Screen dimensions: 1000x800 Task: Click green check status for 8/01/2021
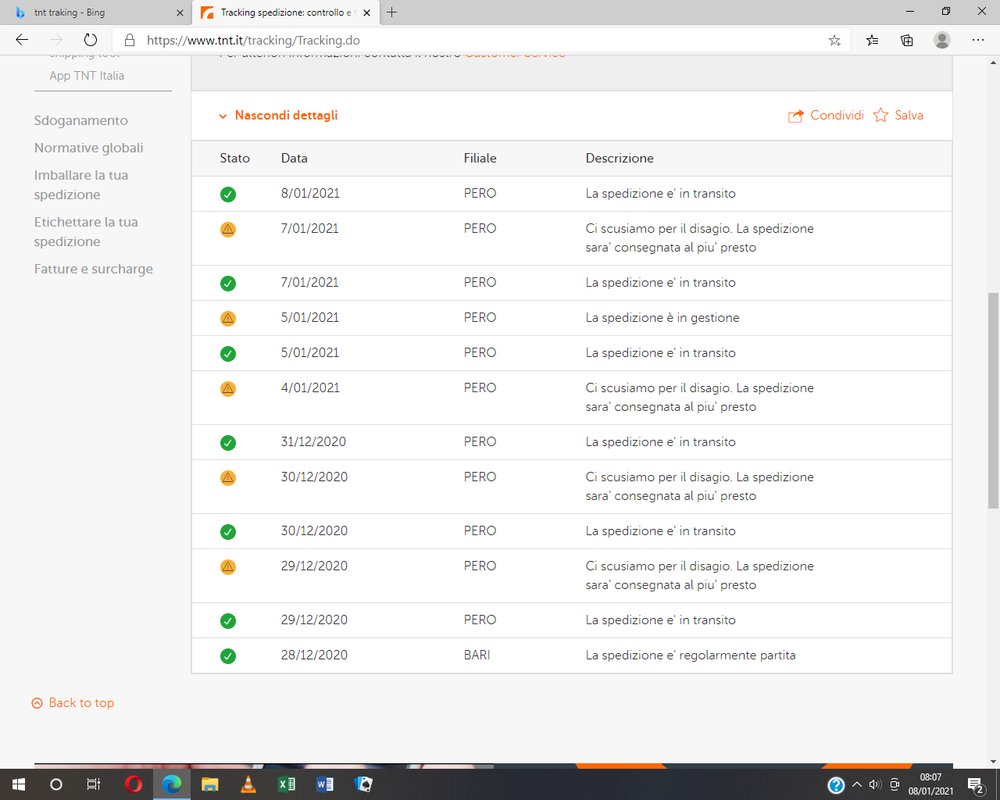point(228,195)
